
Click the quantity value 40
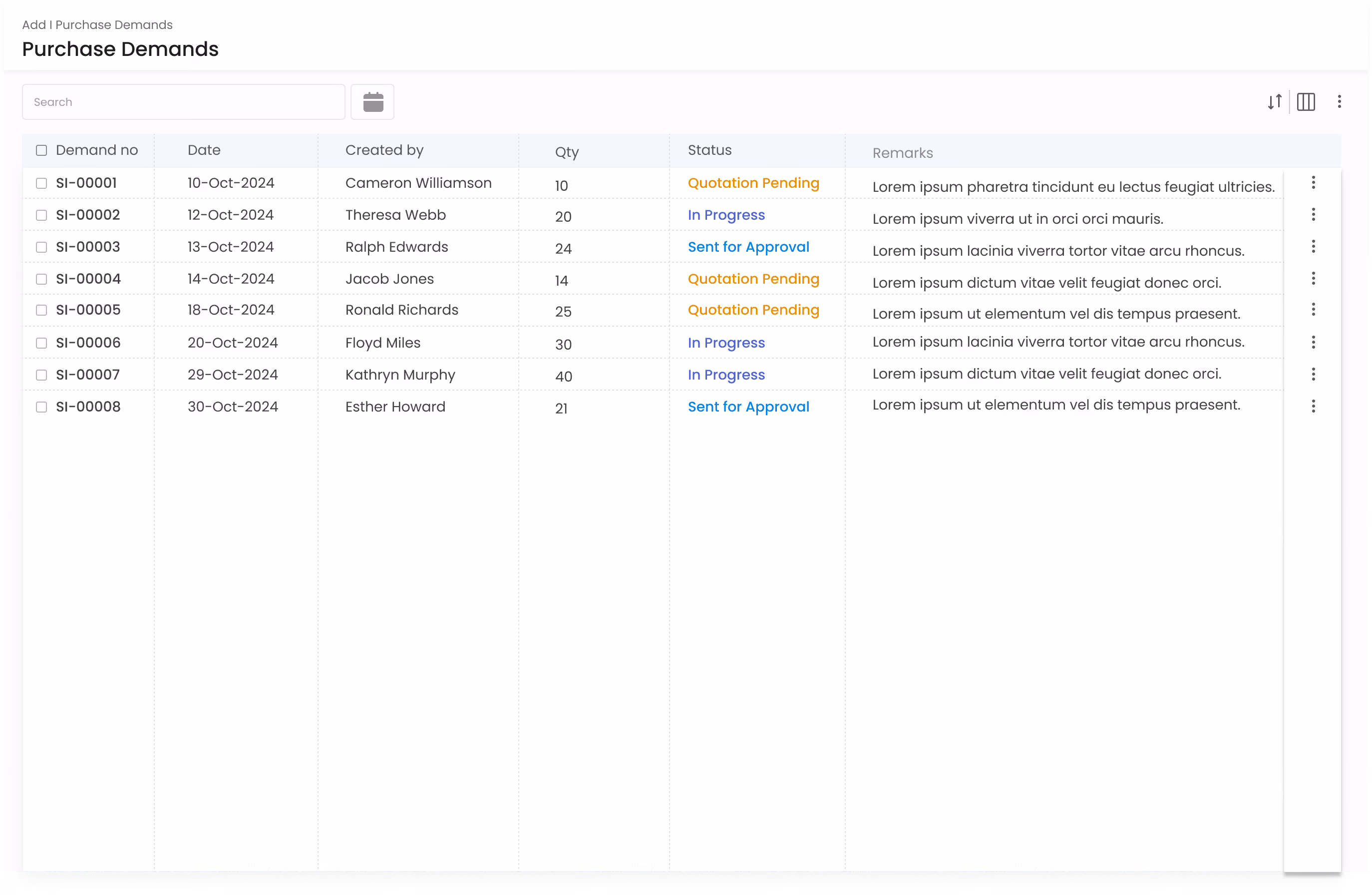(x=563, y=377)
